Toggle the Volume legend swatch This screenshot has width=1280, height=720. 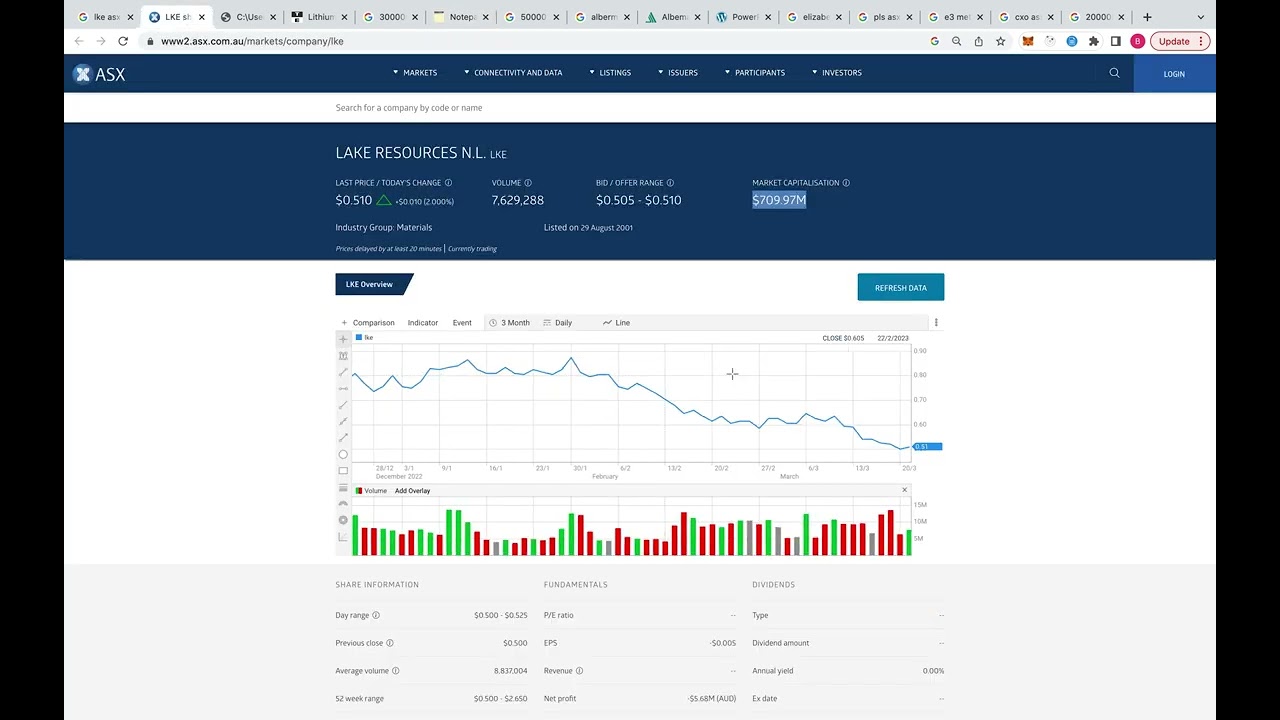click(359, 491)
